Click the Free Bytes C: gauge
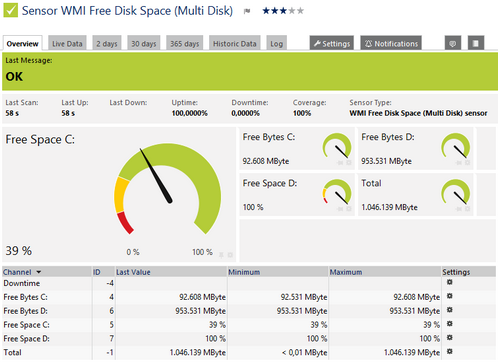498x362 pixels. pyautogui.click(x=337, y=147)
